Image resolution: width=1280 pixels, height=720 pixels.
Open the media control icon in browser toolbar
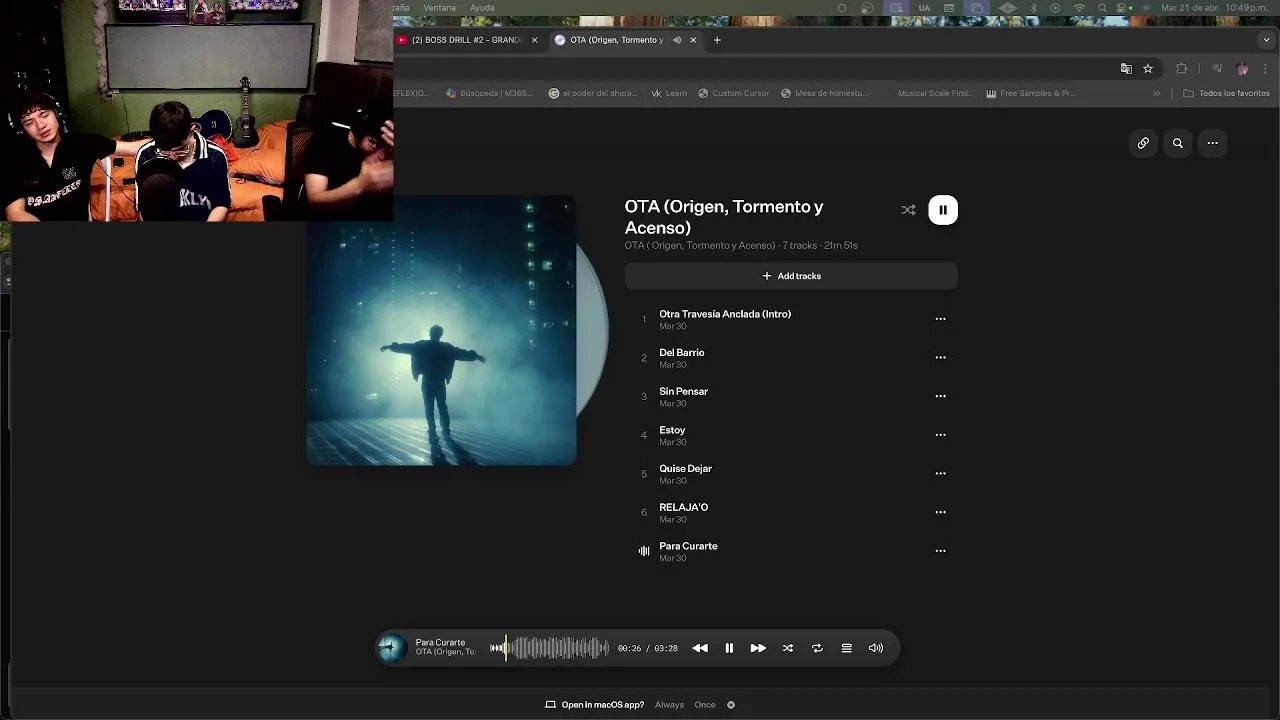point(1217,68)
